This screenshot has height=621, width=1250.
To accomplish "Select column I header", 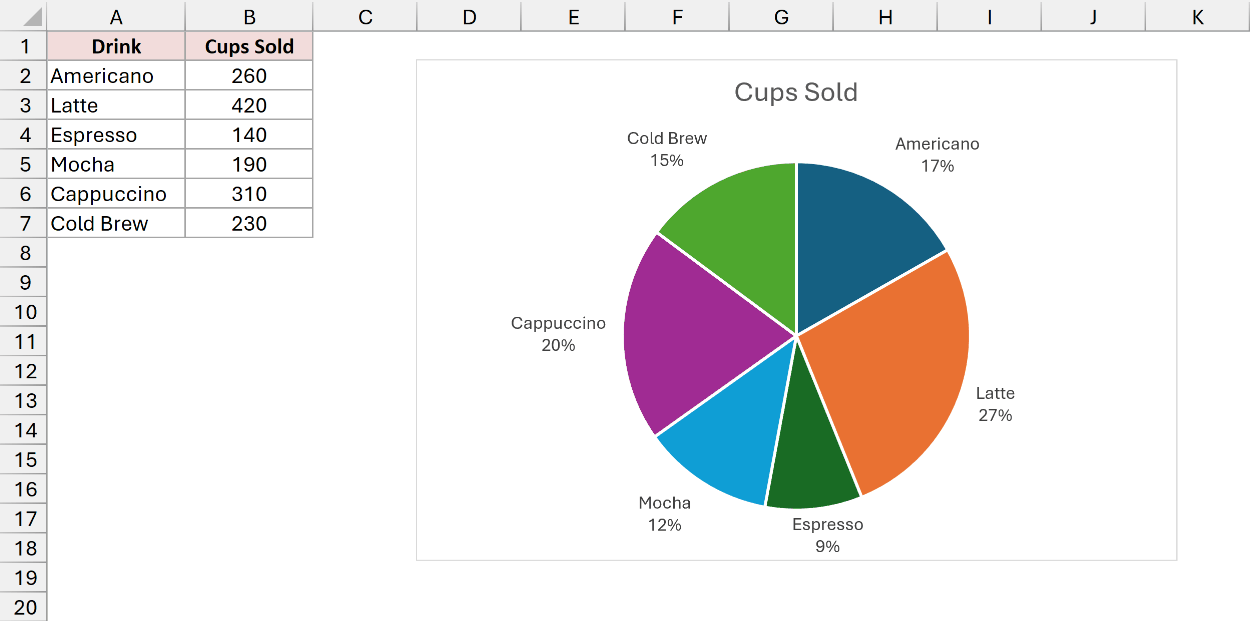I will 989,16.
